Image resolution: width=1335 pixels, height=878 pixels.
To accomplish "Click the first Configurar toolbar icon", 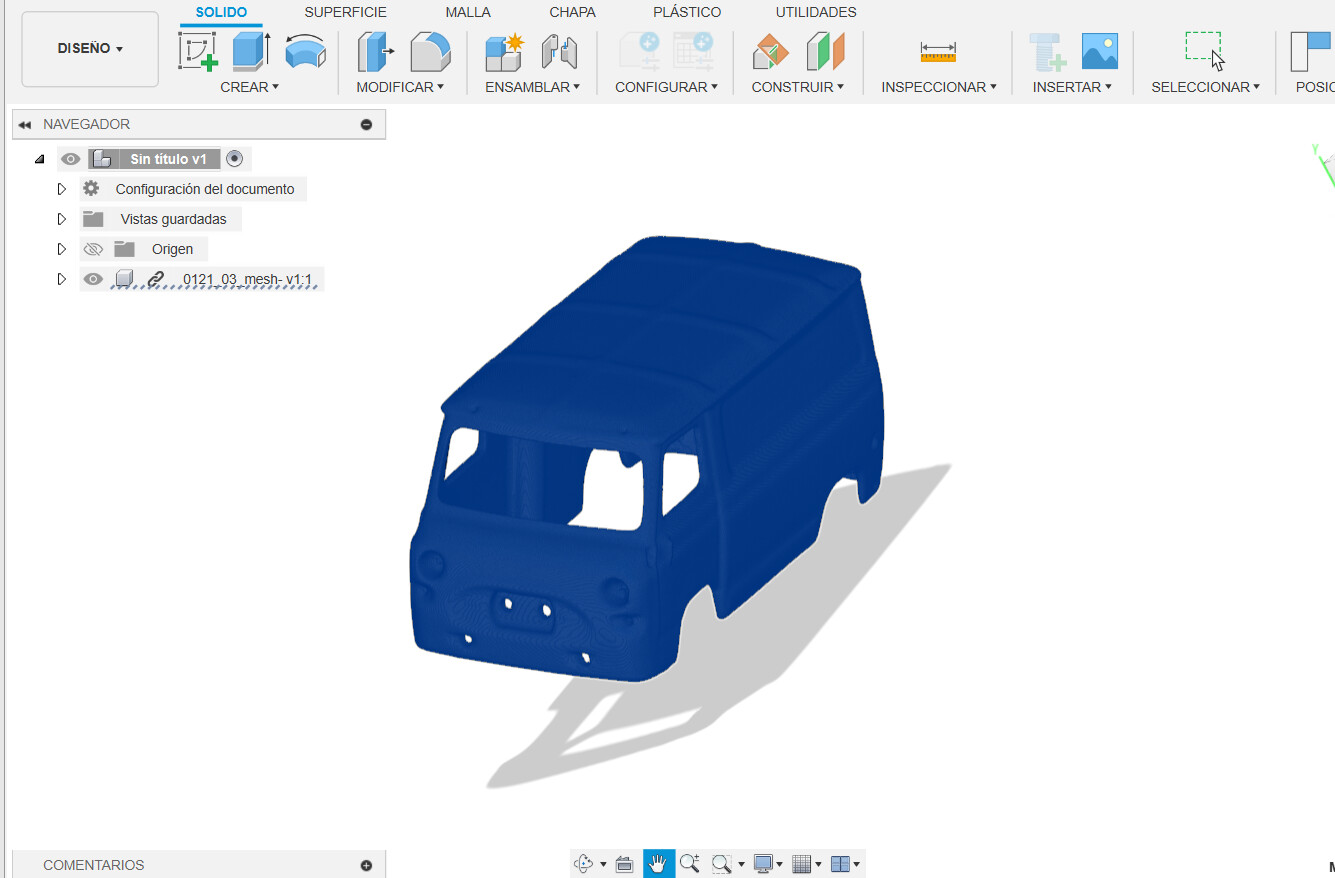I will (x=638, y=51).
